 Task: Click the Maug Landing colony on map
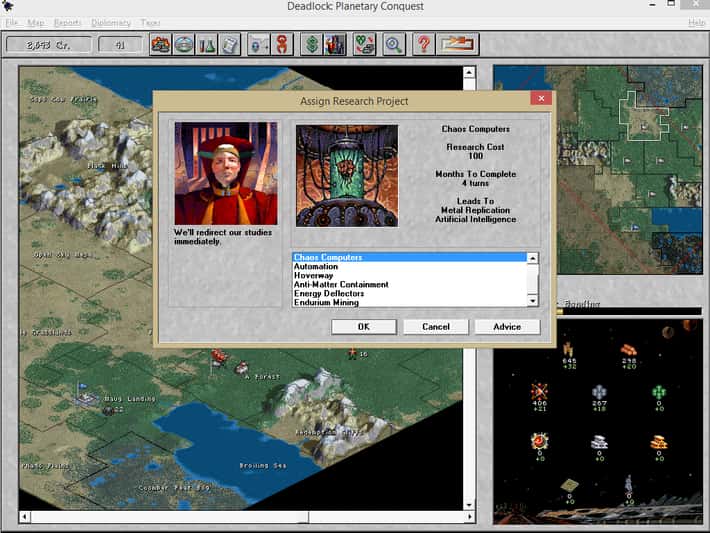pyautogui.click(x=86, y=397)
